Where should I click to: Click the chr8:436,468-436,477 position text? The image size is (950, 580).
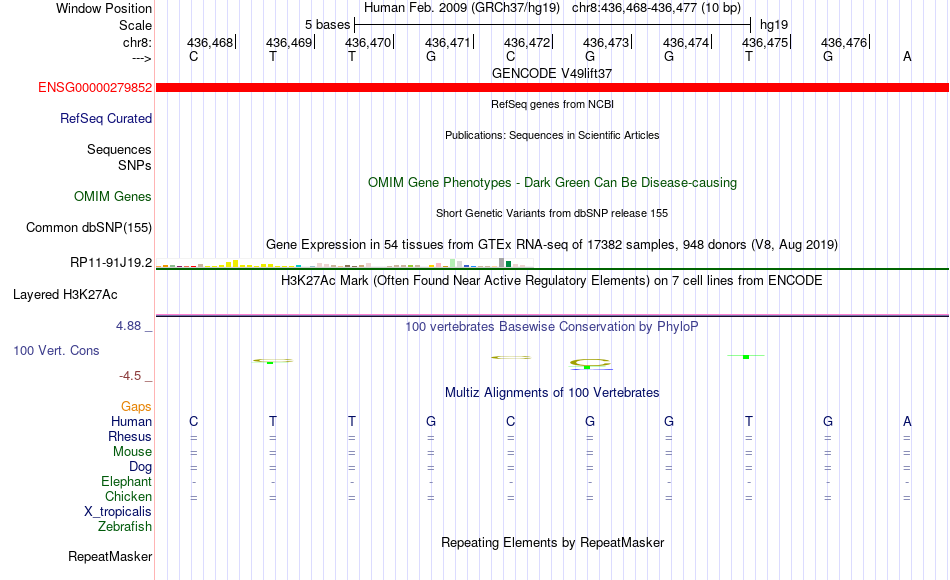656,8
